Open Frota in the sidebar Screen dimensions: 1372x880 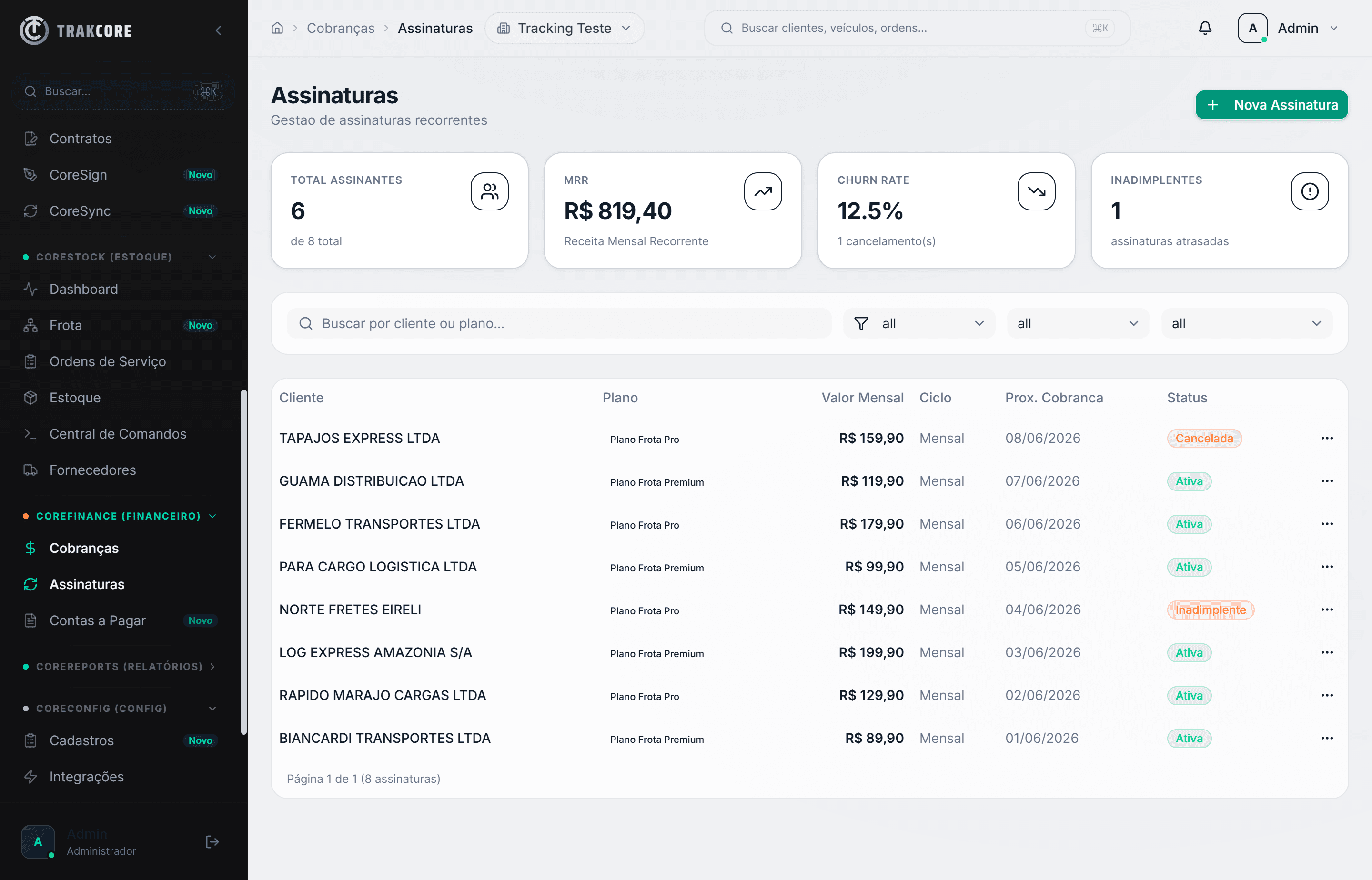coord(121,325)
